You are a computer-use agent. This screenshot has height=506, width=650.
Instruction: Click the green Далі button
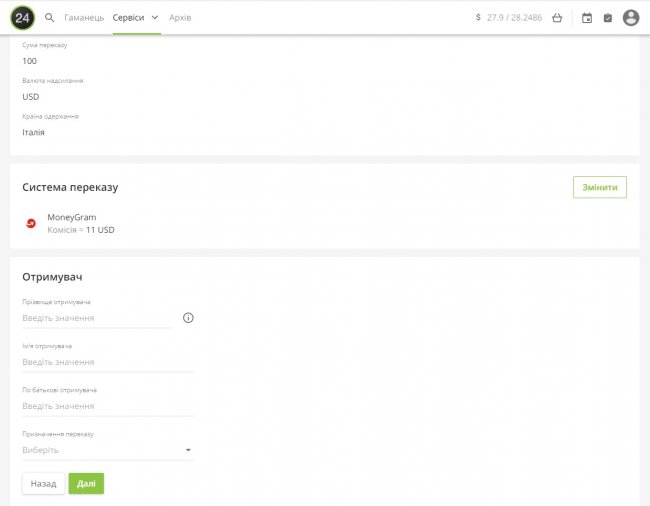tap(86, 484)
